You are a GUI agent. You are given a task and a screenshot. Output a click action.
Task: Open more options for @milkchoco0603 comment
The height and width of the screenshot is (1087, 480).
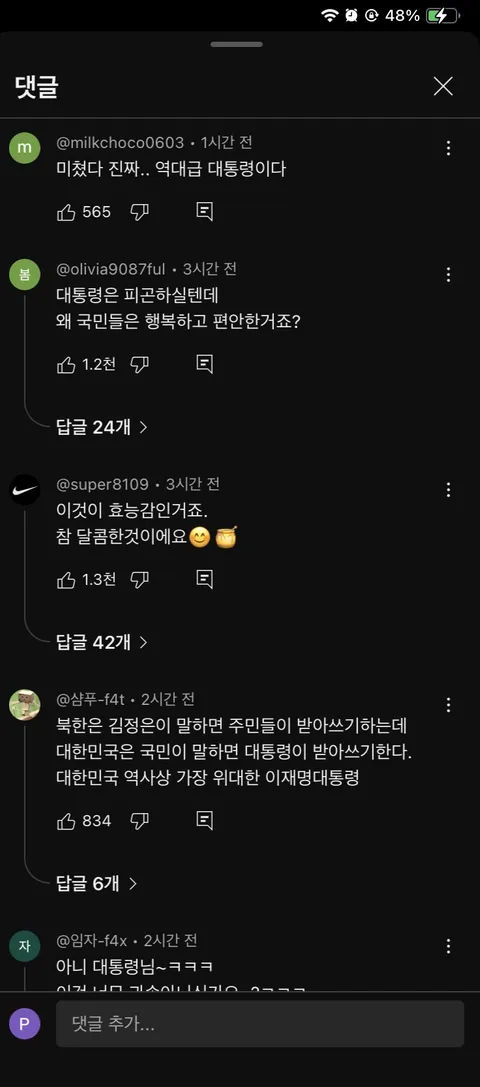click(x=449, y=148)
